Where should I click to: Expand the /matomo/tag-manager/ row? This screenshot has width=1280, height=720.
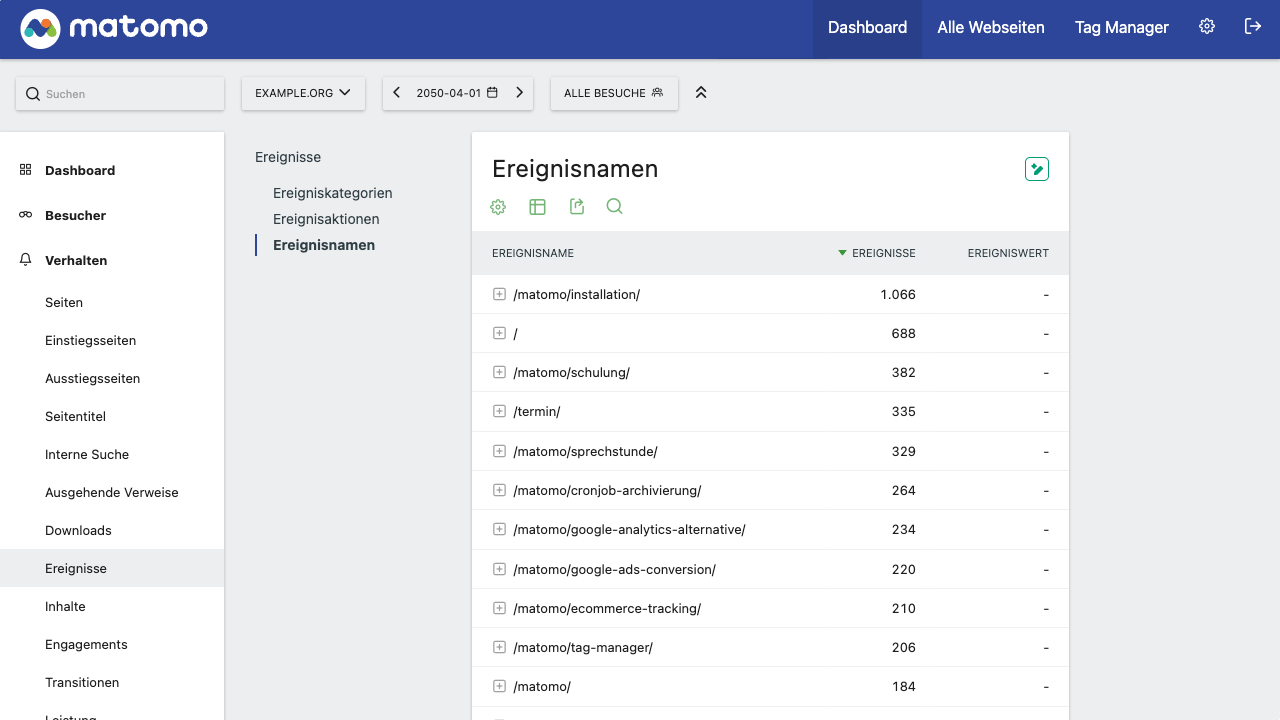[x=499, y=647]
